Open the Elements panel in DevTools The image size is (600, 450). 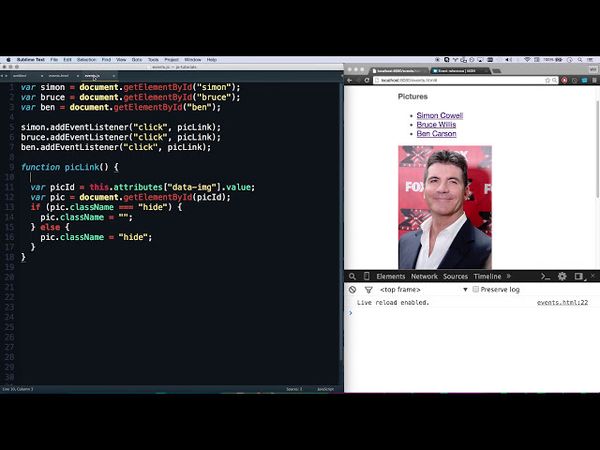click(390, 276)
